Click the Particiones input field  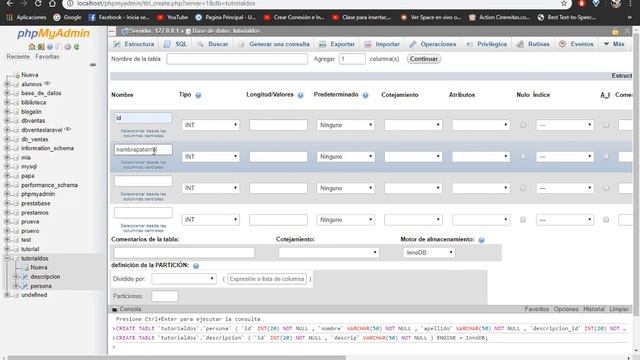pos(164,296)
